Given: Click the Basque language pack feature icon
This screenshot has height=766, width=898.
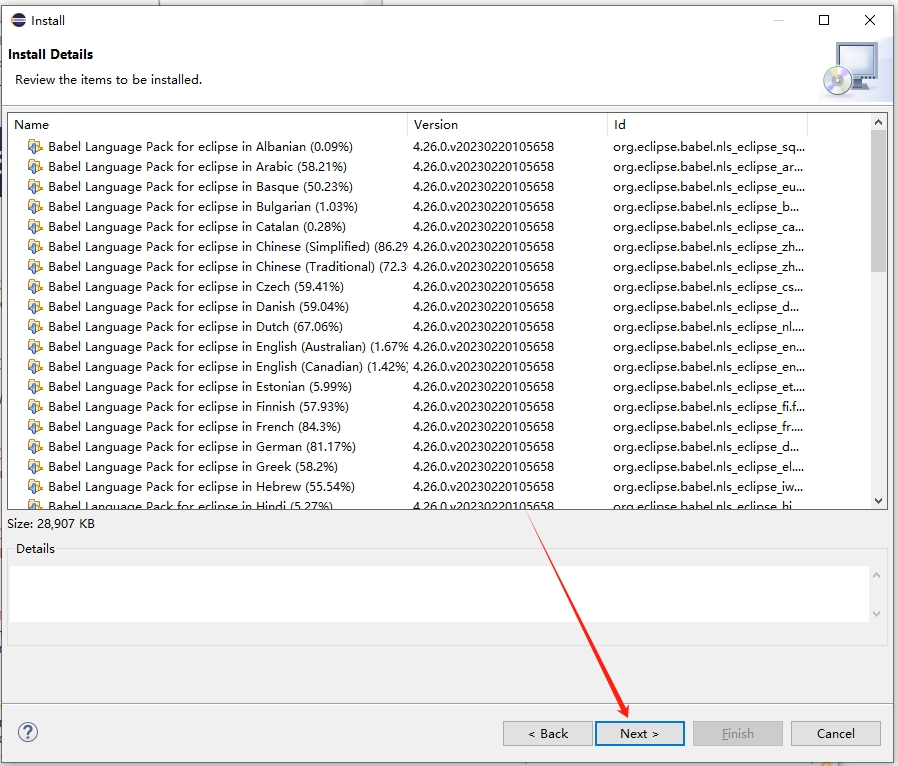Looking at the screenshot, I should pos(35,187).
